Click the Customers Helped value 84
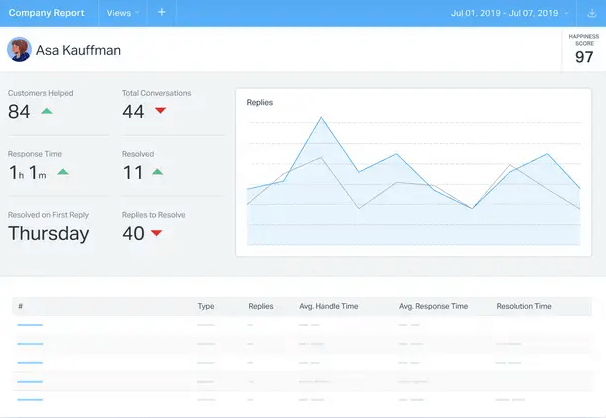The image size is (606, 418). tap(19, 112)
